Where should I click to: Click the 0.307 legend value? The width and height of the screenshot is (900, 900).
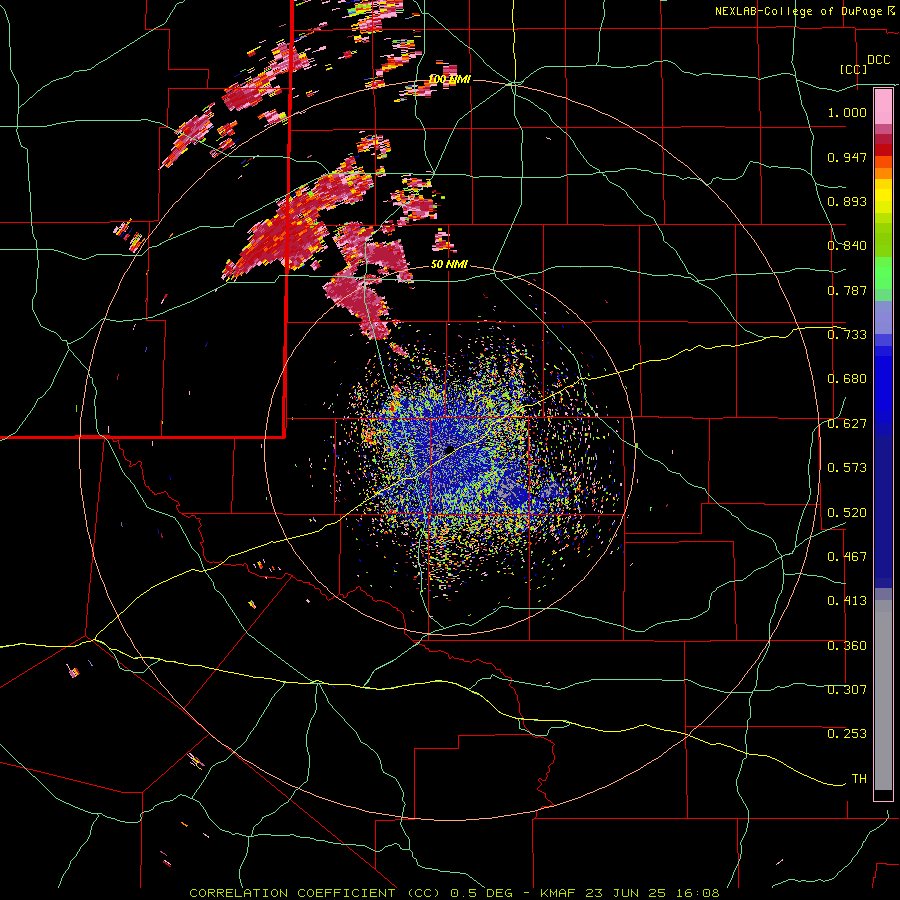click(x=847, y=689)
